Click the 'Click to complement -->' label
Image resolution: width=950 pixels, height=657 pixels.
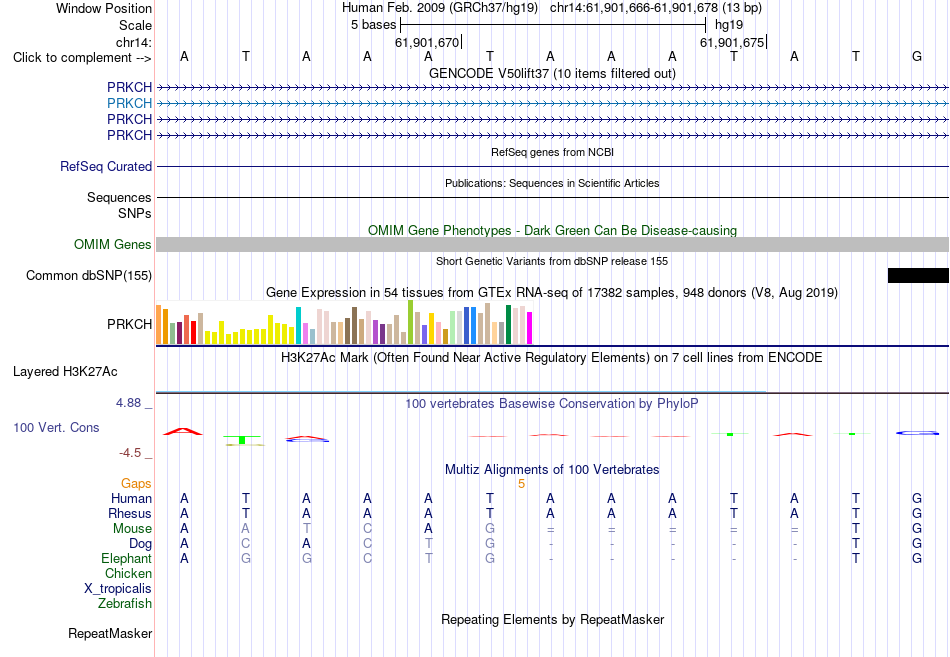pos(82,58)
